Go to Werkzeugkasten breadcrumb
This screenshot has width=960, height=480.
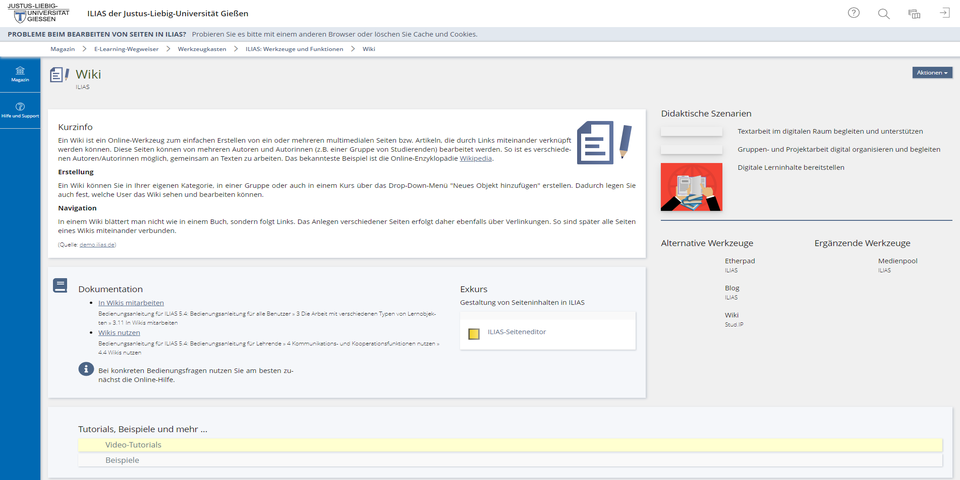click(x=202, y=49)
